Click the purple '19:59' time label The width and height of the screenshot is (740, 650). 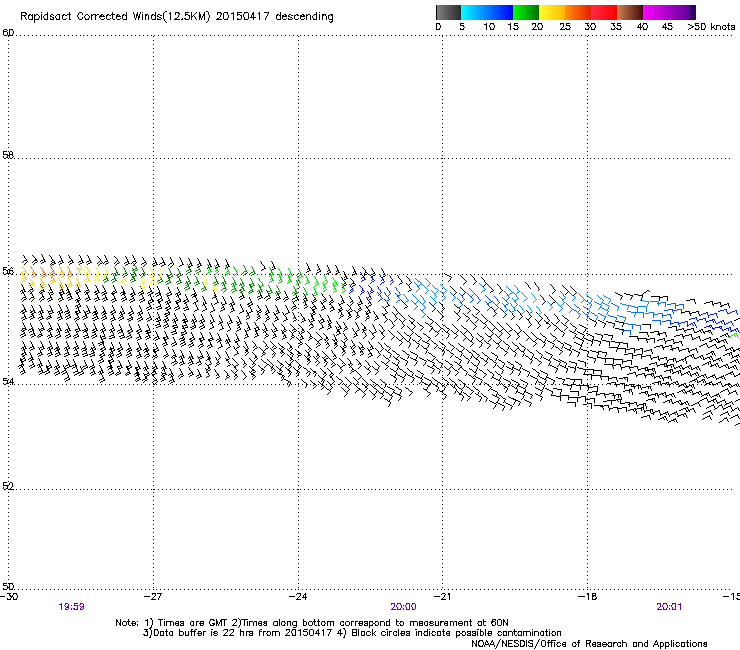(x=71, y=607)
